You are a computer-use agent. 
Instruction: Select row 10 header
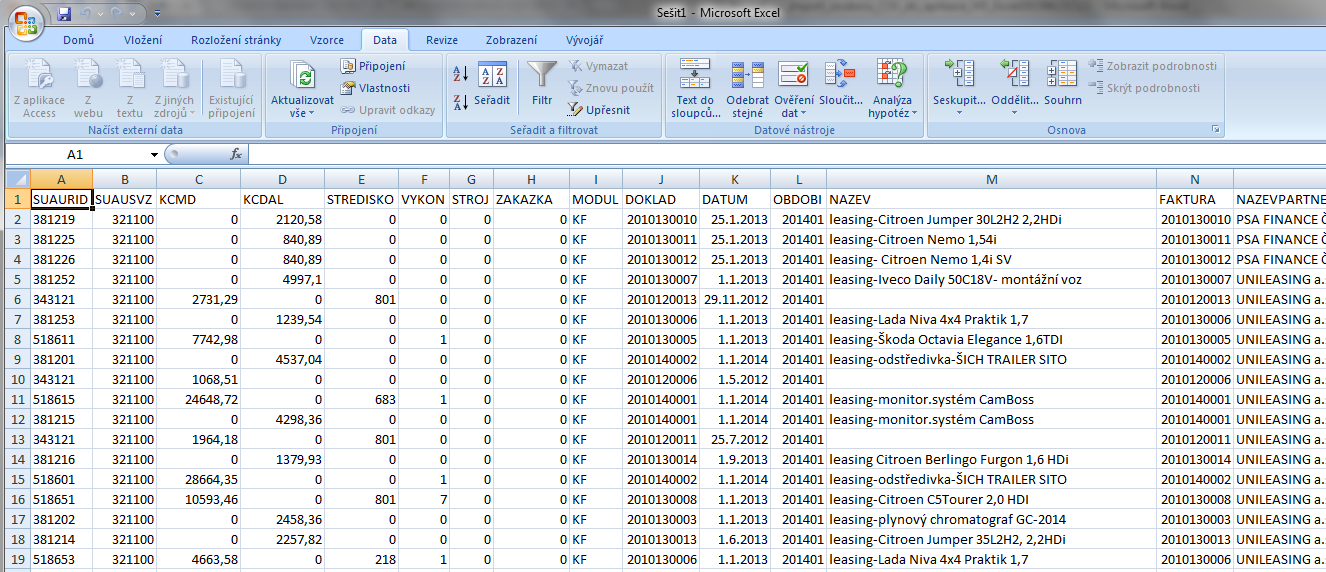(x=16, y=379)
